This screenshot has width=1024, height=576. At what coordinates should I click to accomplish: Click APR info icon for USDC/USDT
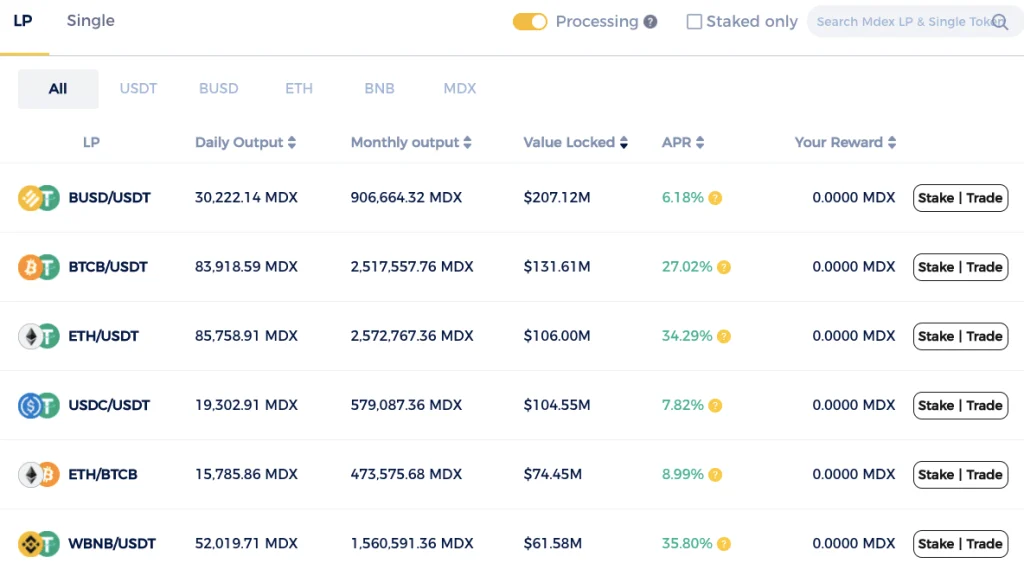(x=715, y=406)
